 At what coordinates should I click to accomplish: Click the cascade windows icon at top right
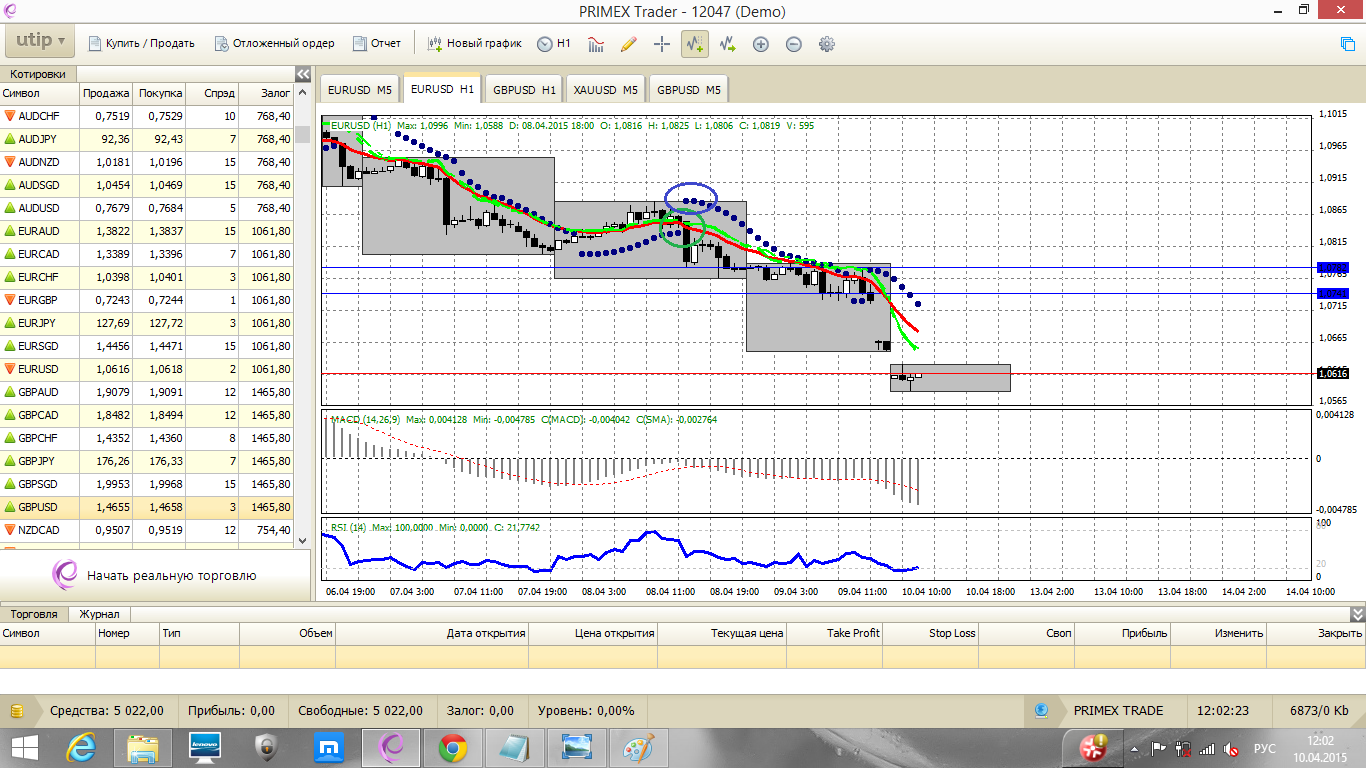coord(1347,44)
